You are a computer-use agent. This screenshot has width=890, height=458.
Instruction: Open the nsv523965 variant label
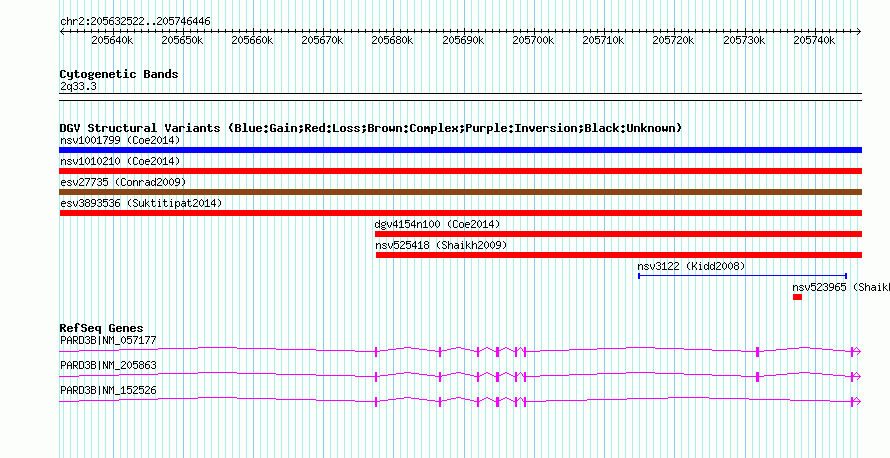coord(841,287)
